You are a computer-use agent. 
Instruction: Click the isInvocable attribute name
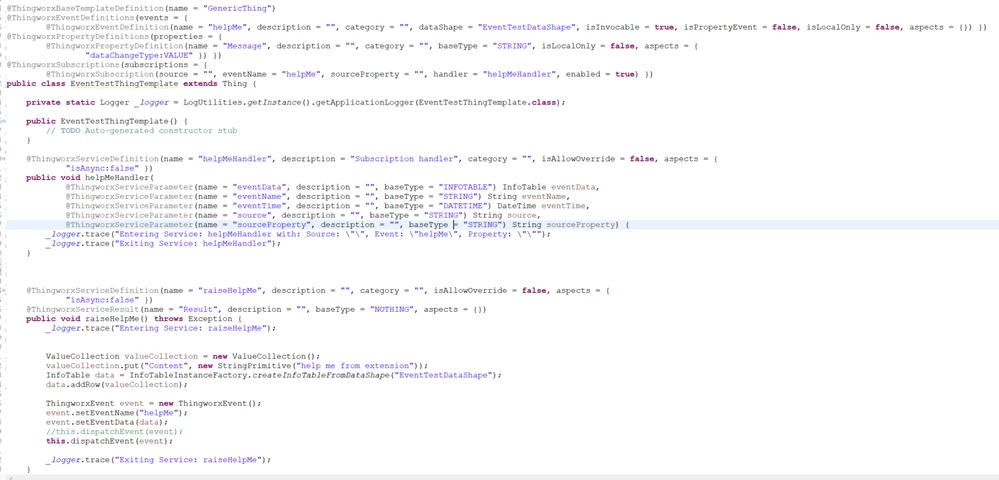(x=610, y=27)
